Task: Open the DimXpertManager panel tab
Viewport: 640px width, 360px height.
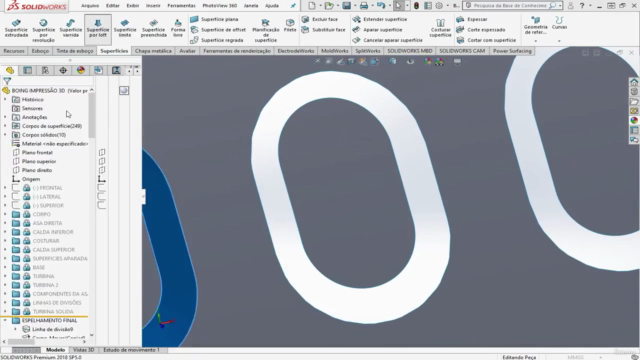Action: [63, 70]
